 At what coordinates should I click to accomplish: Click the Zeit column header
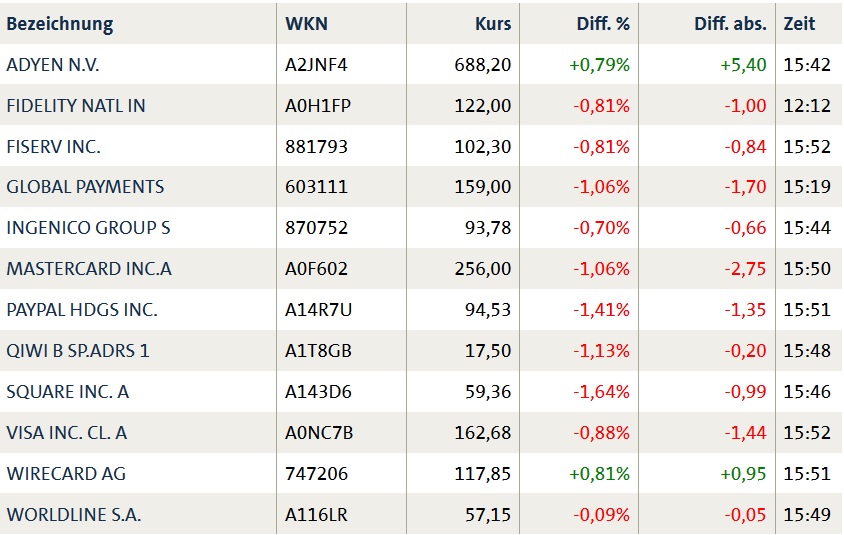[x=799, y=24]
